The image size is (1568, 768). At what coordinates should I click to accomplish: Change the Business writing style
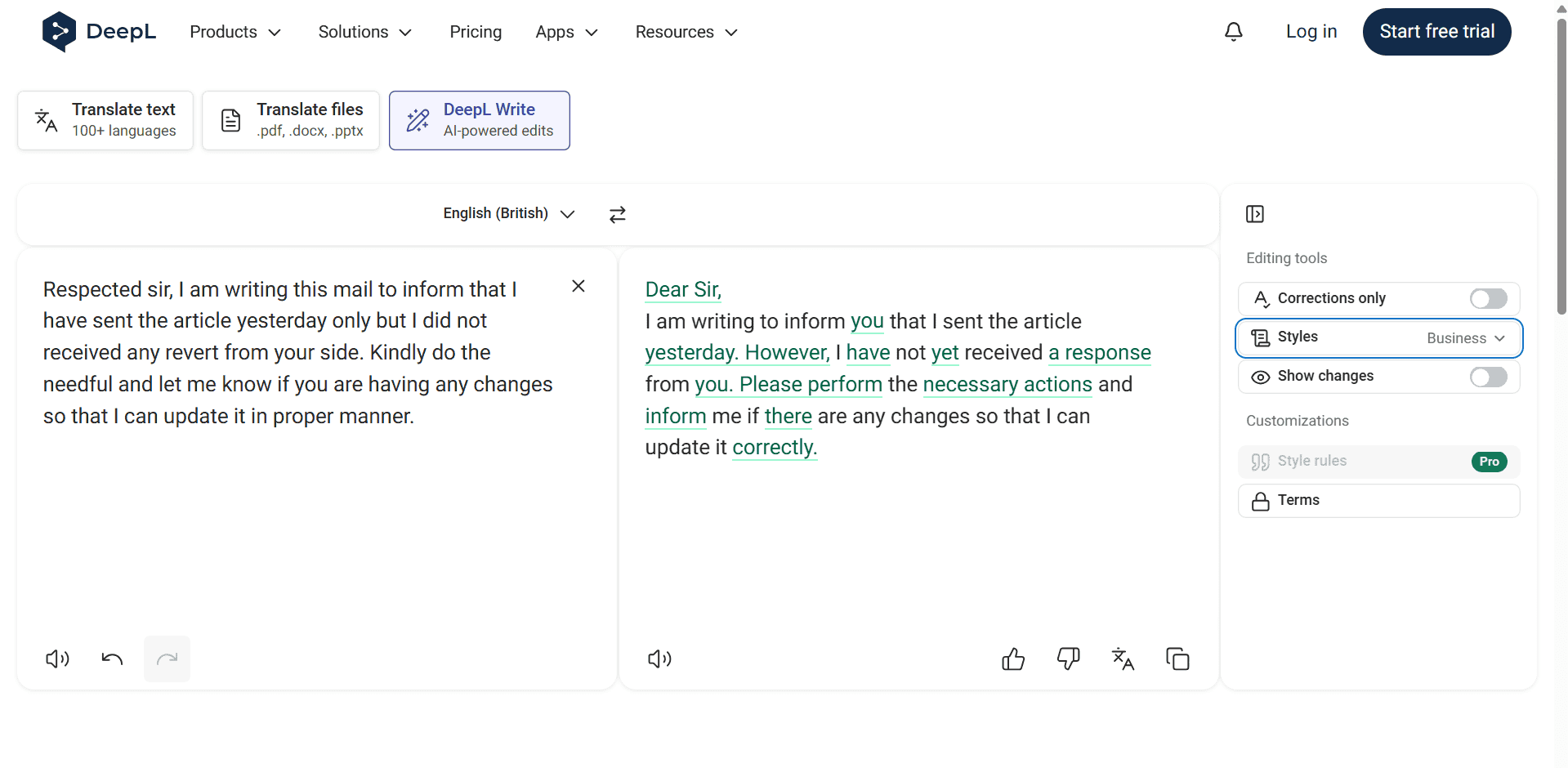click(1467, 337)
